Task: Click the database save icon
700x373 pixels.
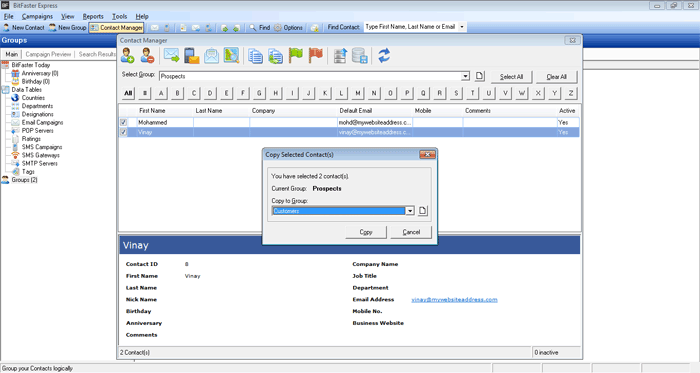Action: [x=359, y=56]
